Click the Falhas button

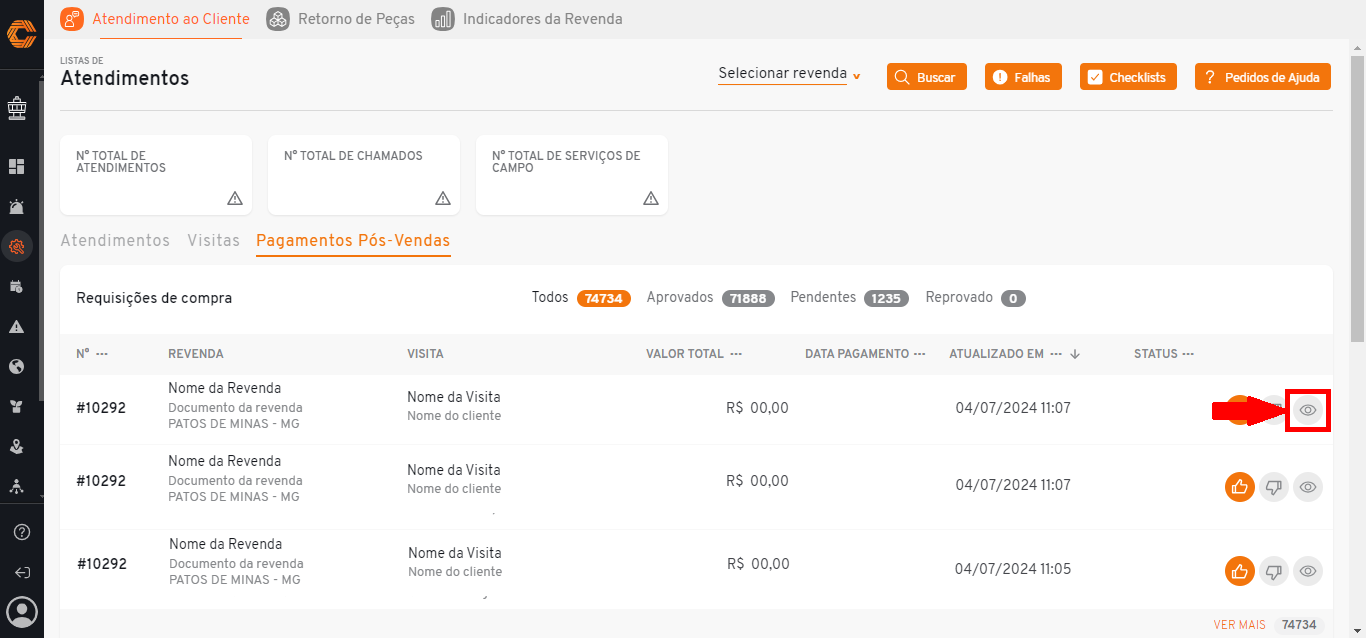[1023, 77]
